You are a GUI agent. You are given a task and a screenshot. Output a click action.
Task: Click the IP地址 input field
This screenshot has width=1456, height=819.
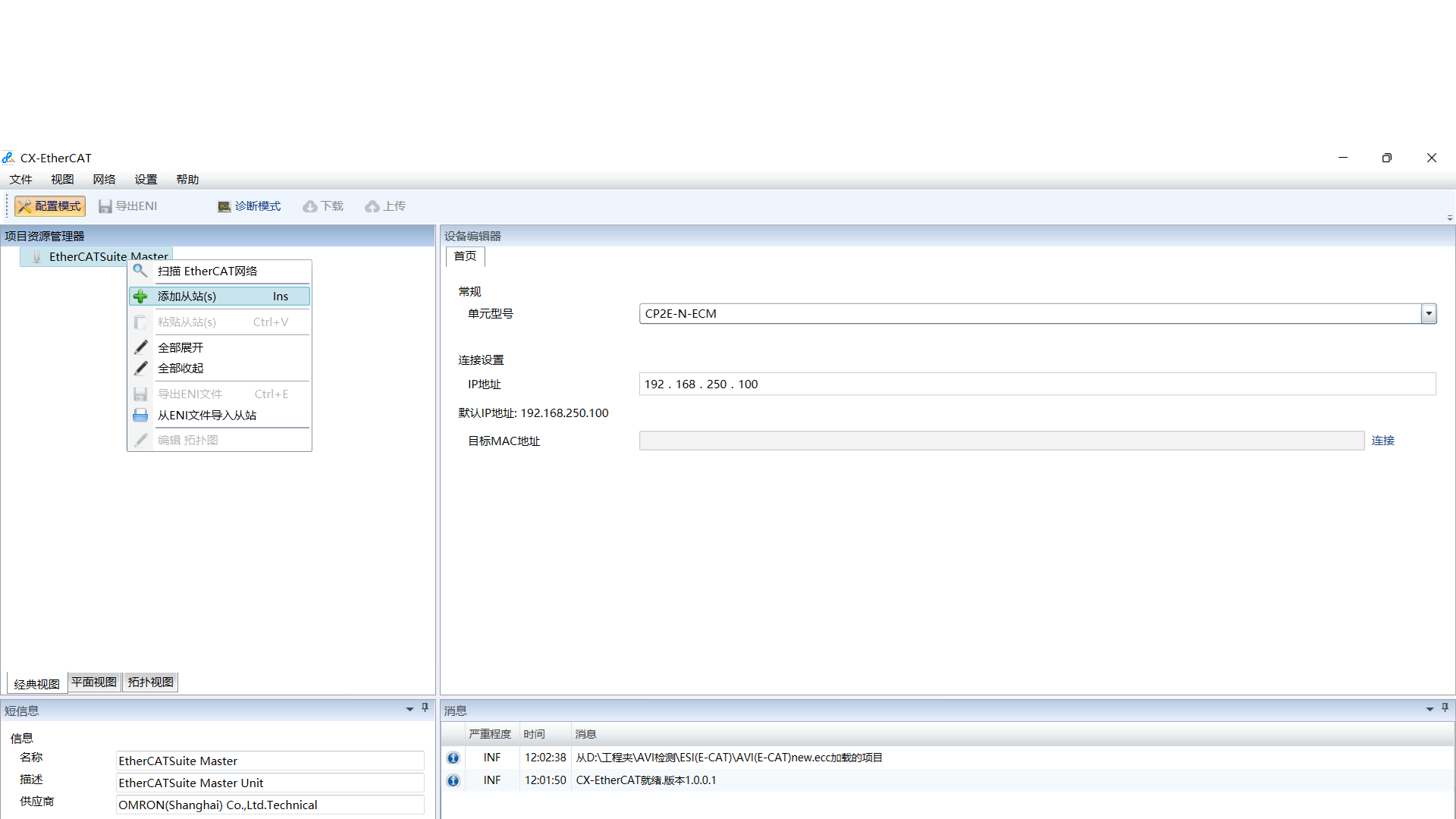coord(1036,384)
